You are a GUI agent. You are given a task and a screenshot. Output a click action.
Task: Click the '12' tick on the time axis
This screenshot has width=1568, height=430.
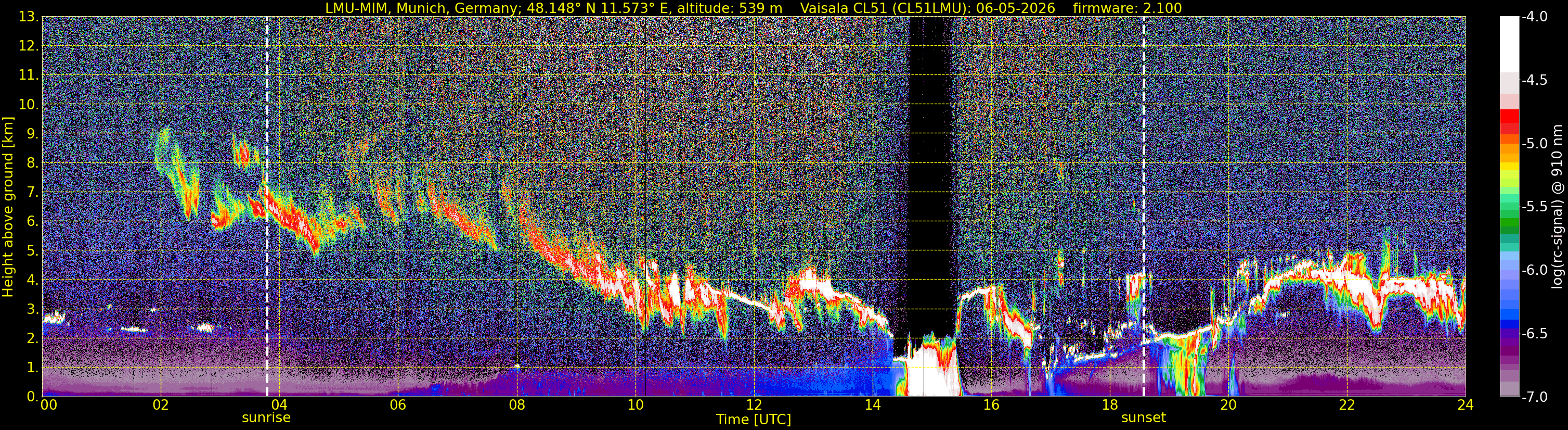[754, 406]
